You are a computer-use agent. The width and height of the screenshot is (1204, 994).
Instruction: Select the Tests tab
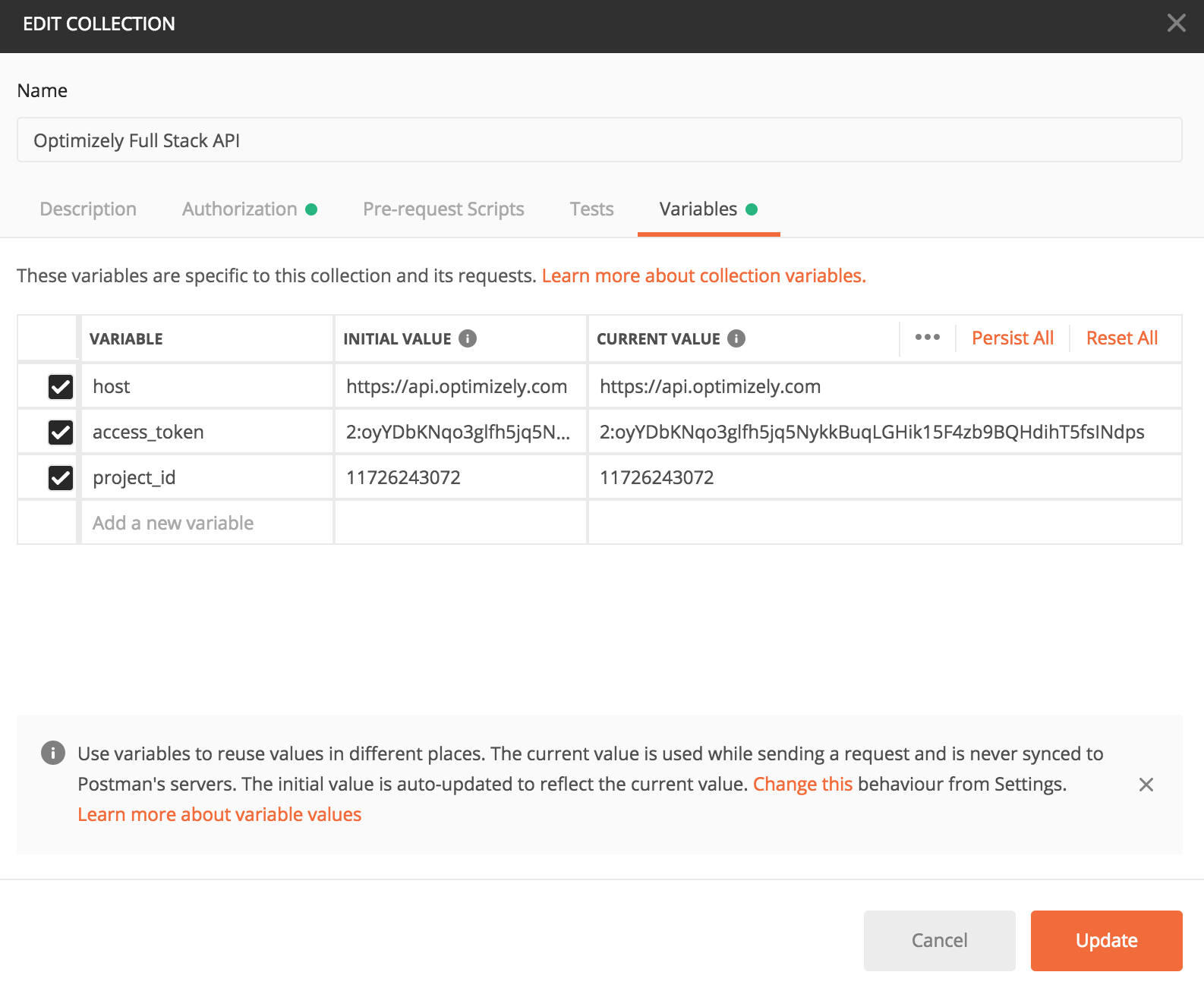coord(591,209)
